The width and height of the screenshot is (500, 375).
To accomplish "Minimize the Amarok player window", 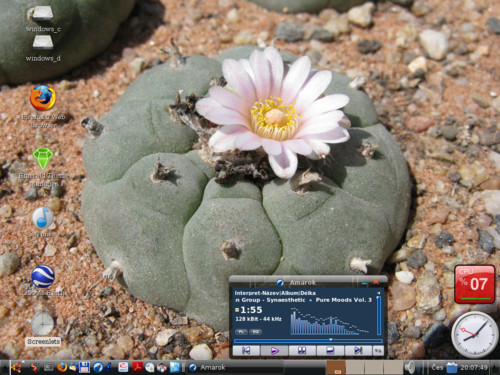I will [x=364, y=283].
